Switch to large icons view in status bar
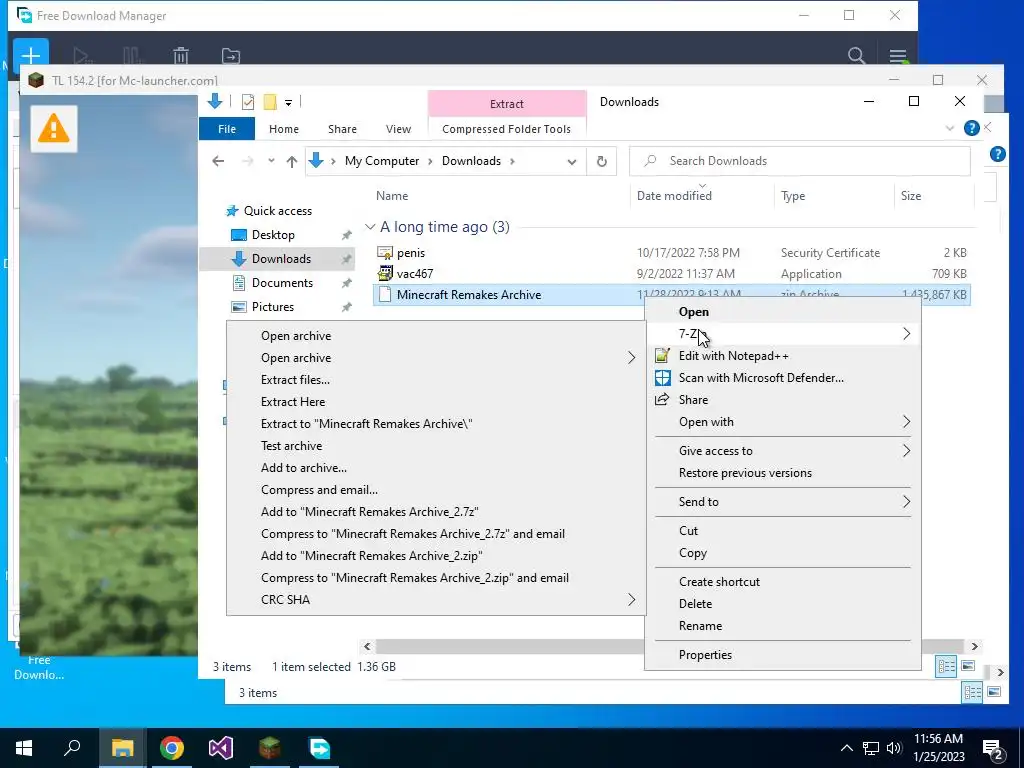 click(968, 666)
